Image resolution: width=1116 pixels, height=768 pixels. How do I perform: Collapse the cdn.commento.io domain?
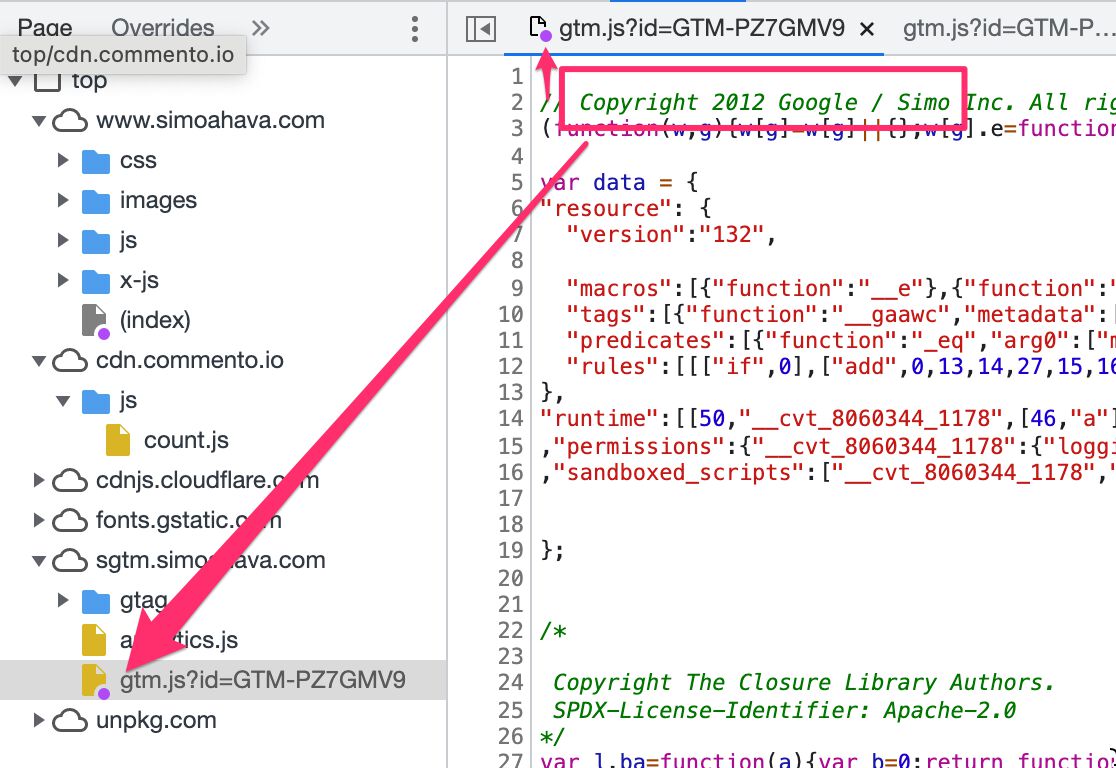click(39, 361)
